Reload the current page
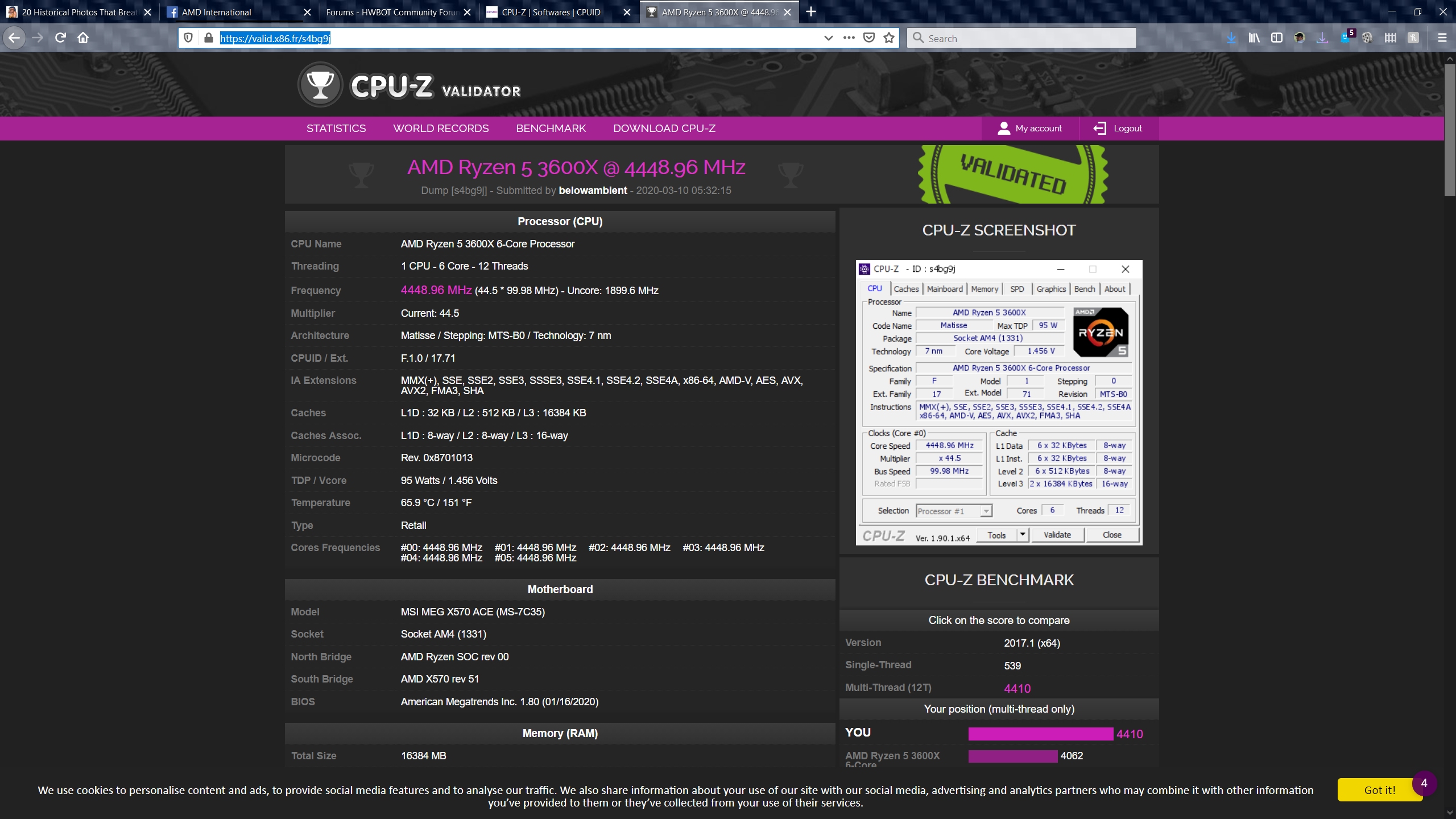 [x=60, y=38]
